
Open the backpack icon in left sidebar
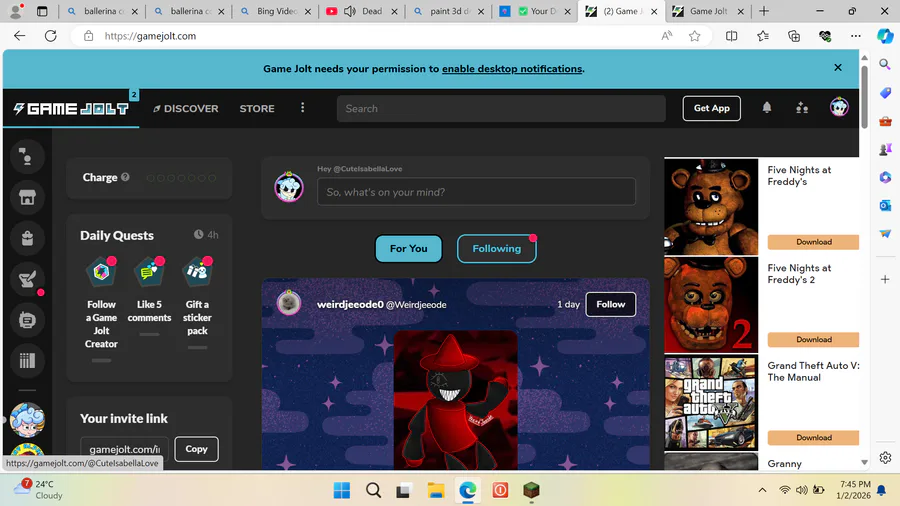click(27, 238)
